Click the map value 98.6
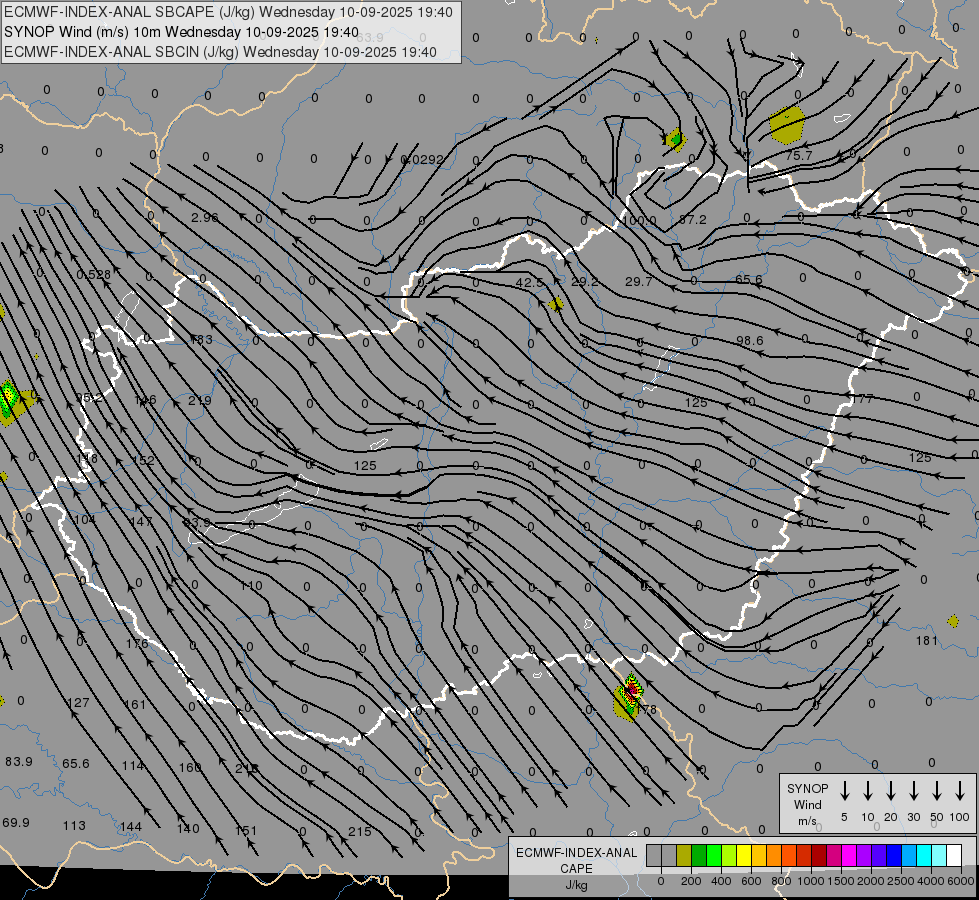979x900 pixels. (749, 340)
